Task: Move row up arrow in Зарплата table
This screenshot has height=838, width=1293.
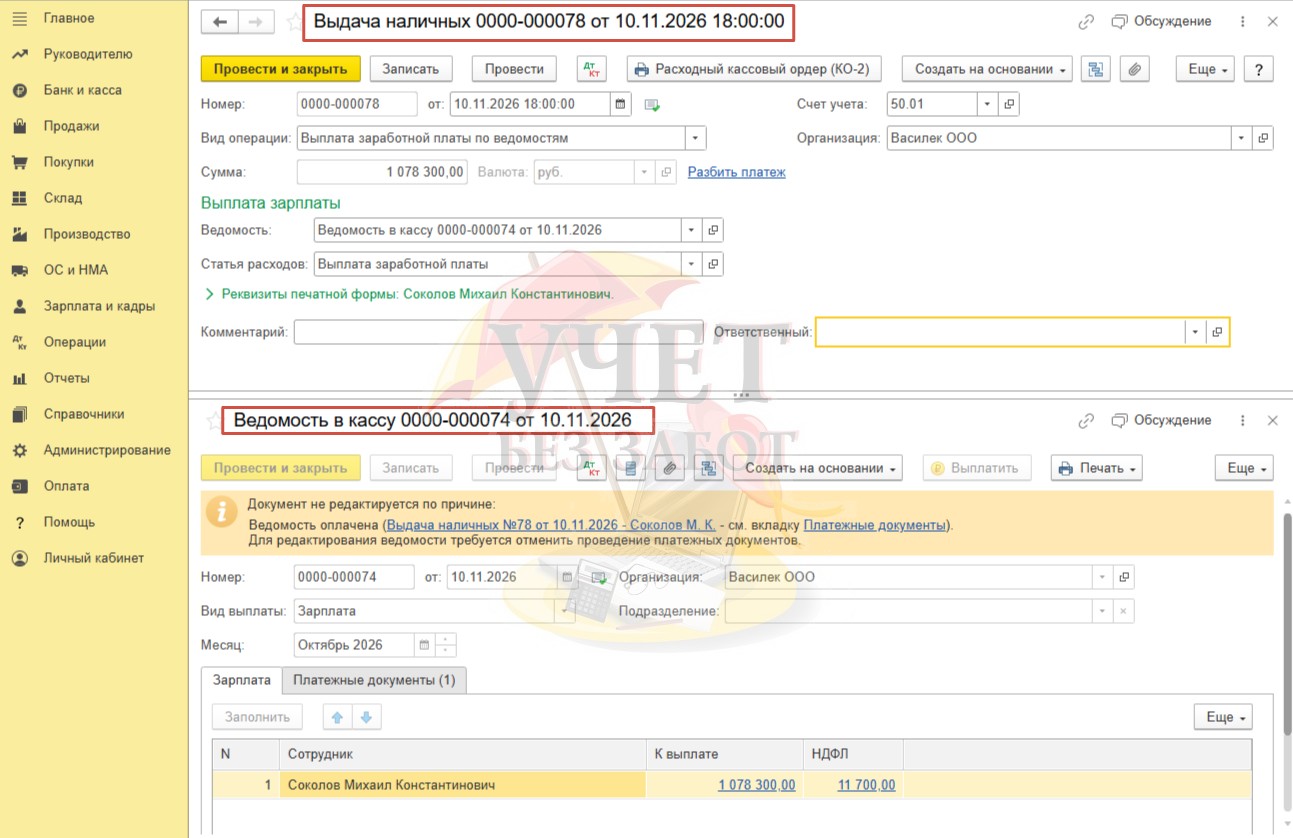Action: click(337, 717)
